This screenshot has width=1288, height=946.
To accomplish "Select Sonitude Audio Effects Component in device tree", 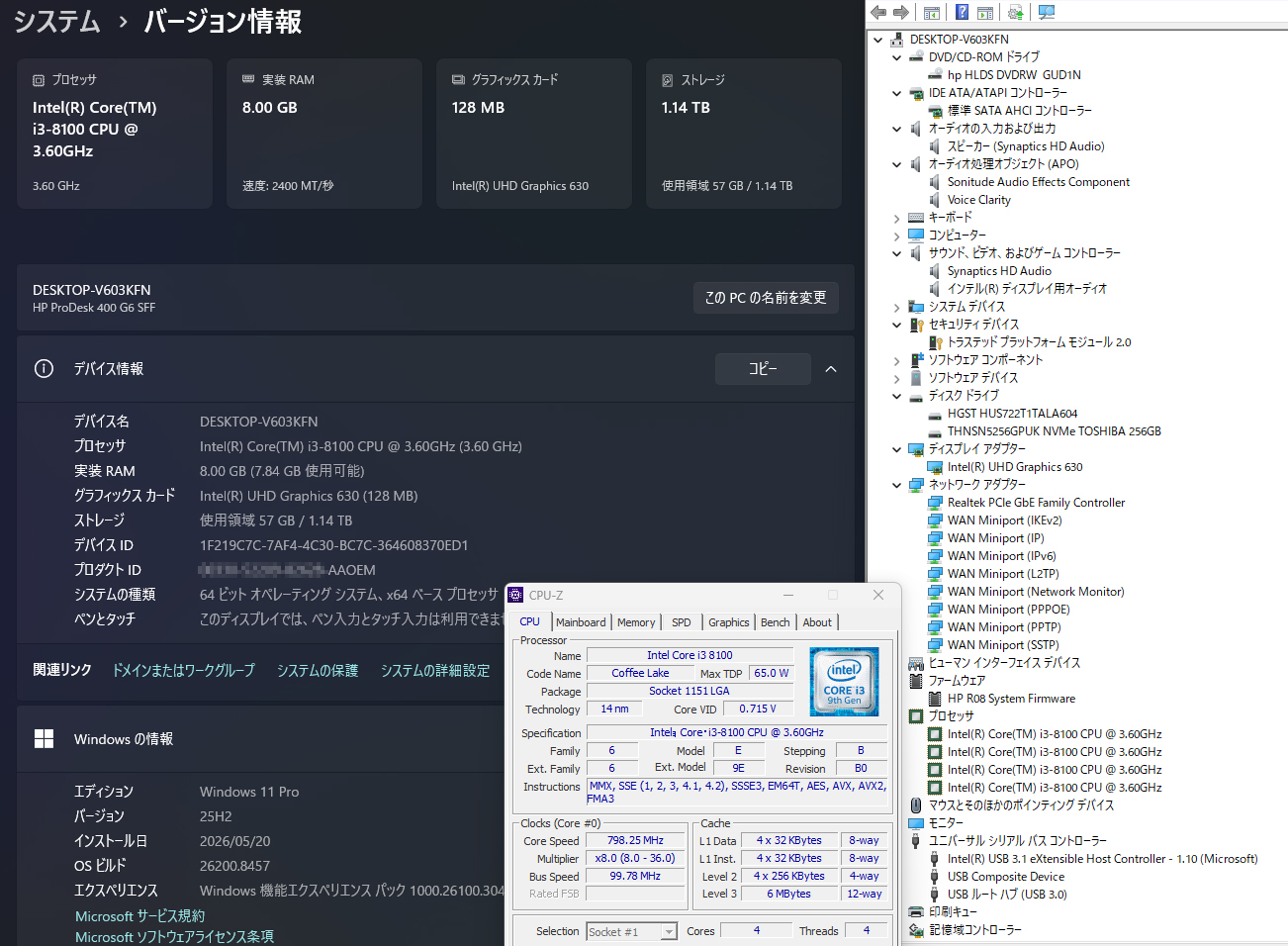I will 1039,182.
